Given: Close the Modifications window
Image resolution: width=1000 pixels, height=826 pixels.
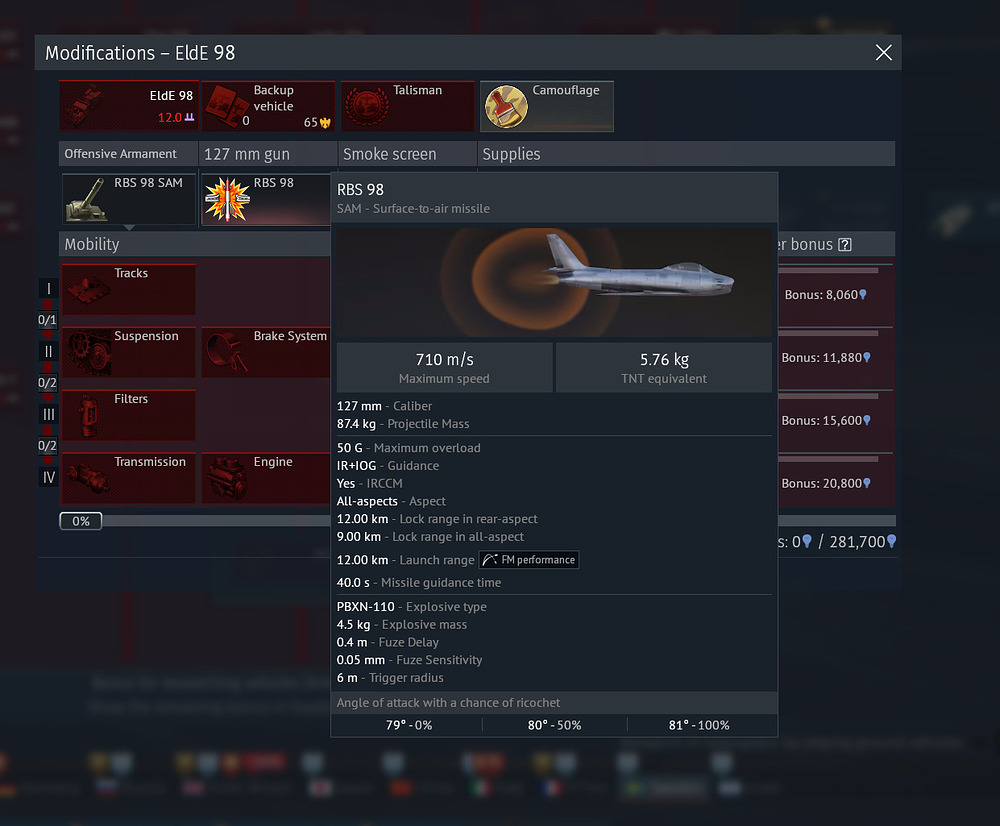Looking at the screenshot, I should [x=883, y=52].
